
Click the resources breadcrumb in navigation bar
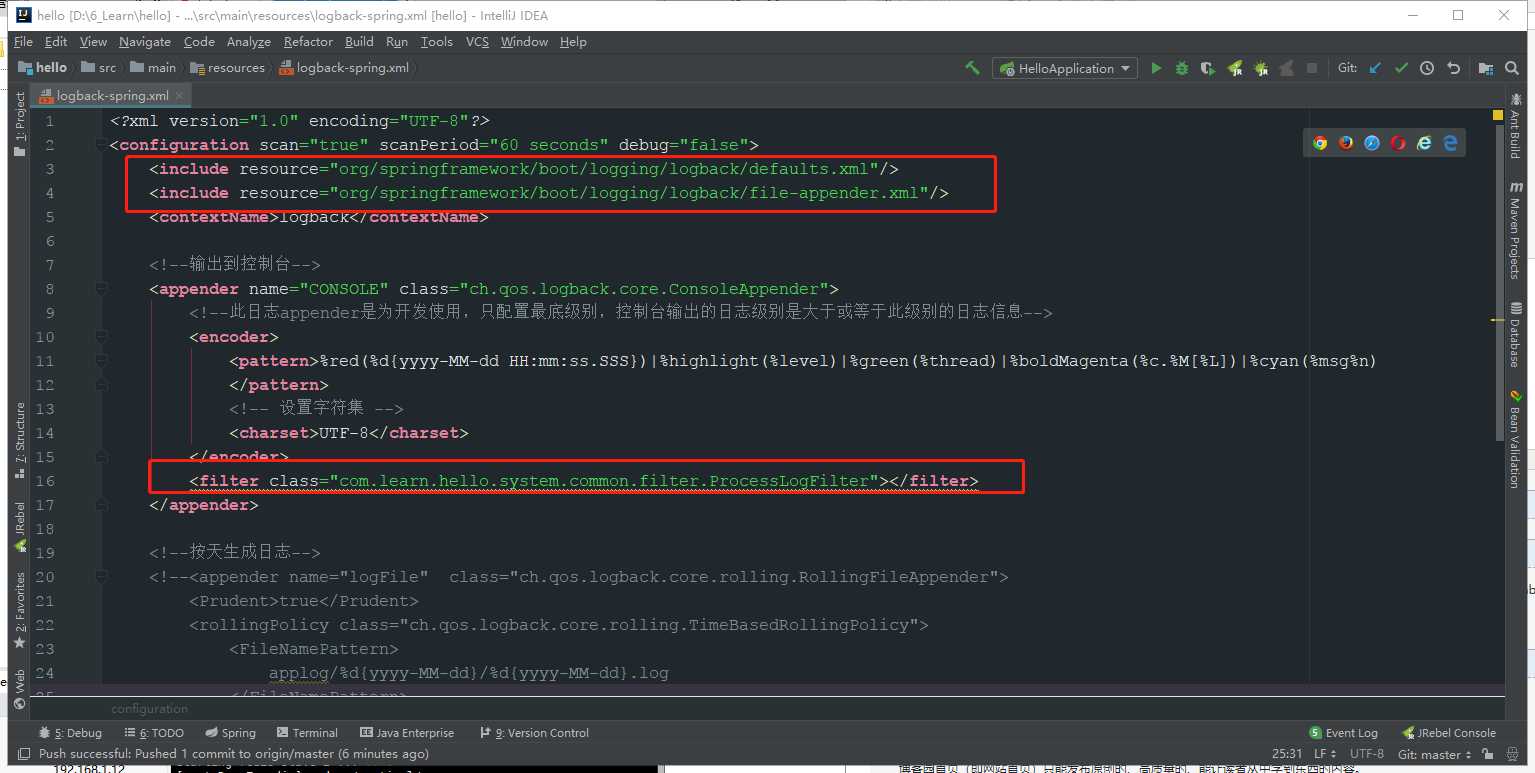pos(228,68)
